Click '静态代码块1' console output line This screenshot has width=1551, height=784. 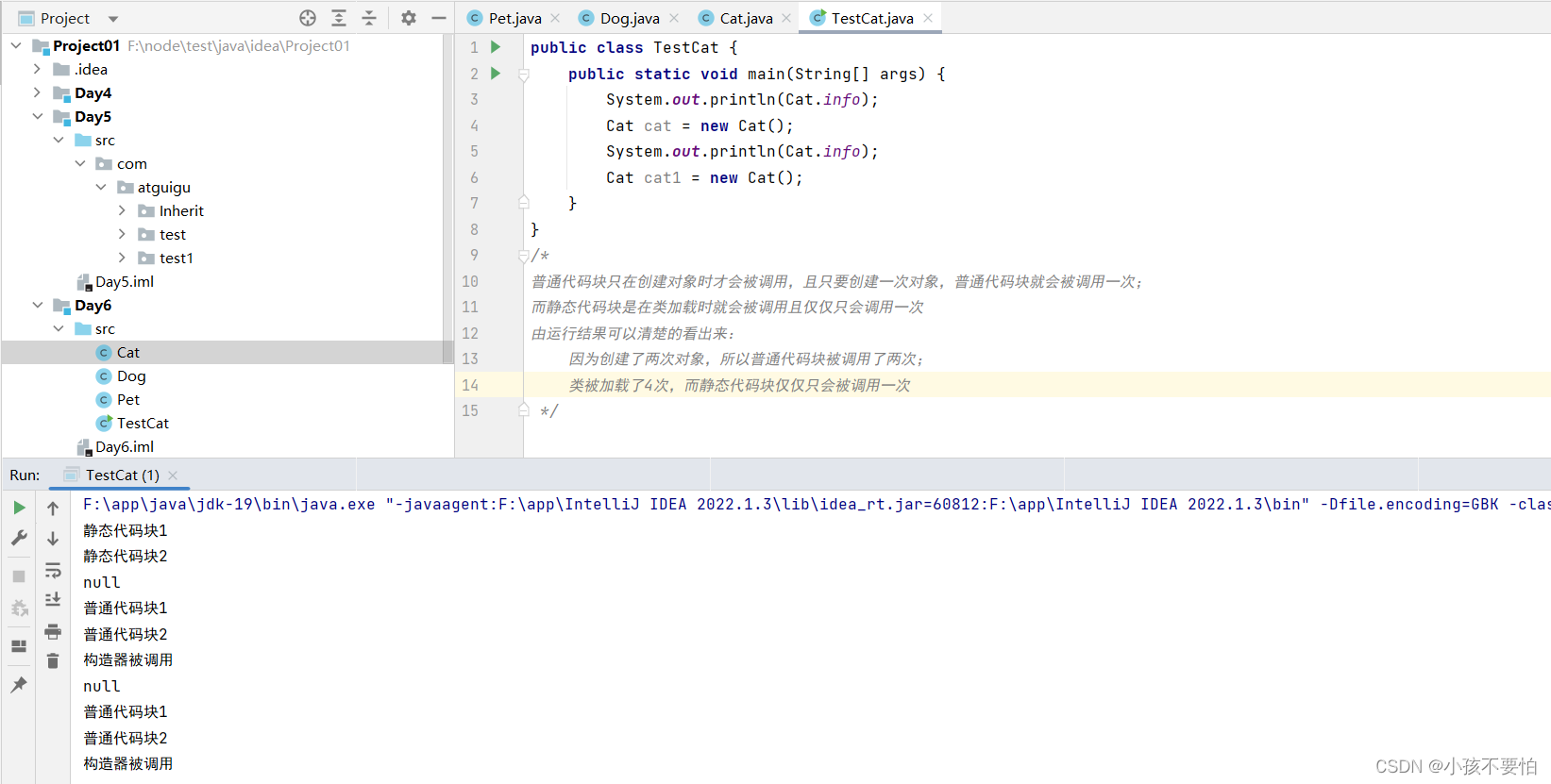(125, 530)
